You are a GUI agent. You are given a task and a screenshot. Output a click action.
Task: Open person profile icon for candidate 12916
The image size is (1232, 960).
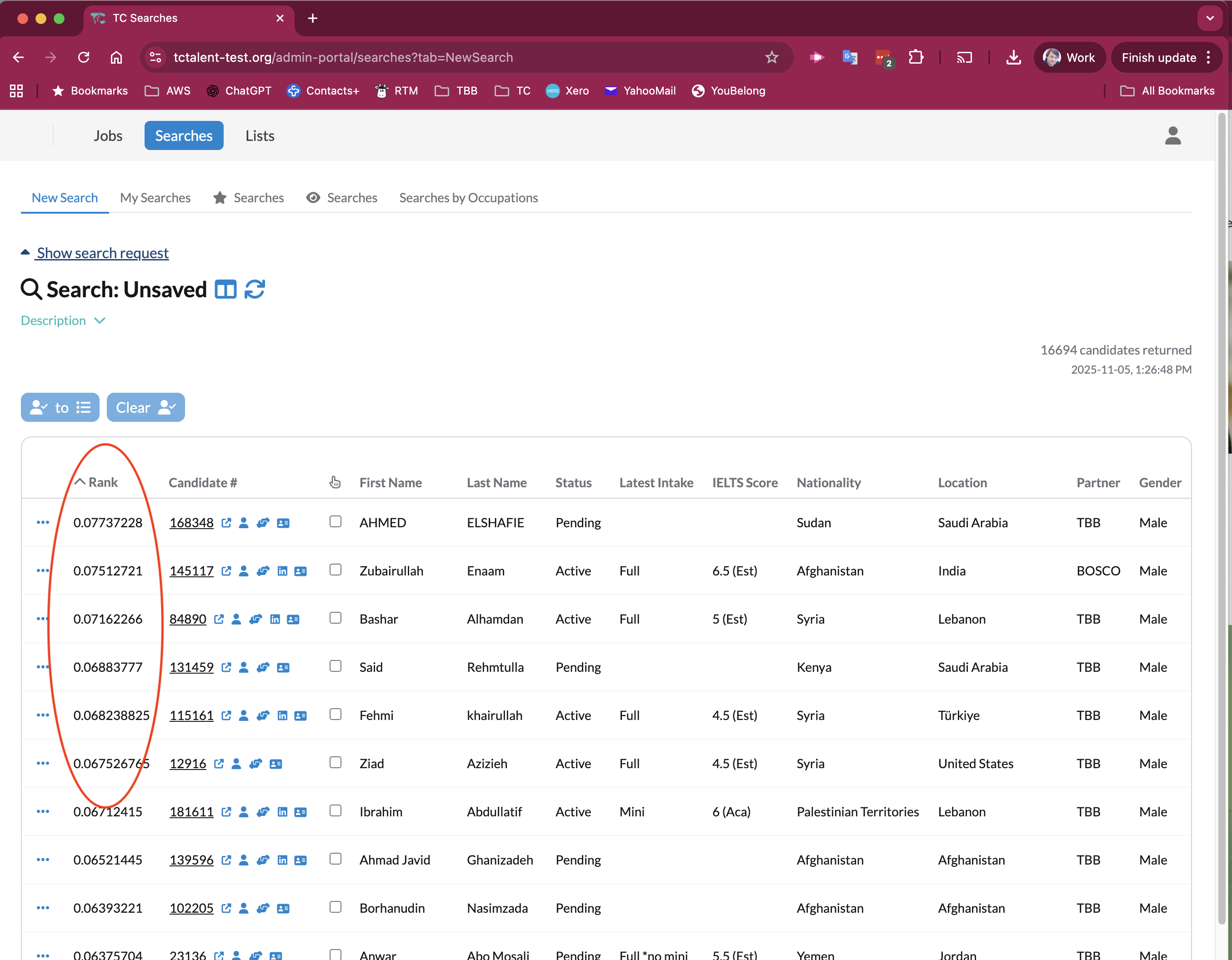pyautogui.click(x=236, y=764)
